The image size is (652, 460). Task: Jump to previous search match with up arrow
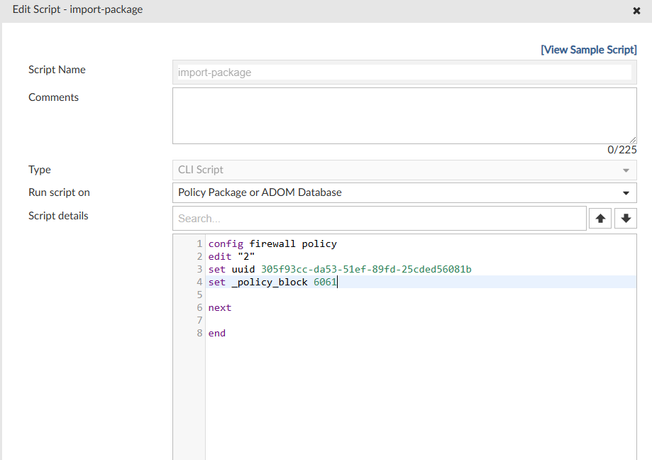coord(600,219)
